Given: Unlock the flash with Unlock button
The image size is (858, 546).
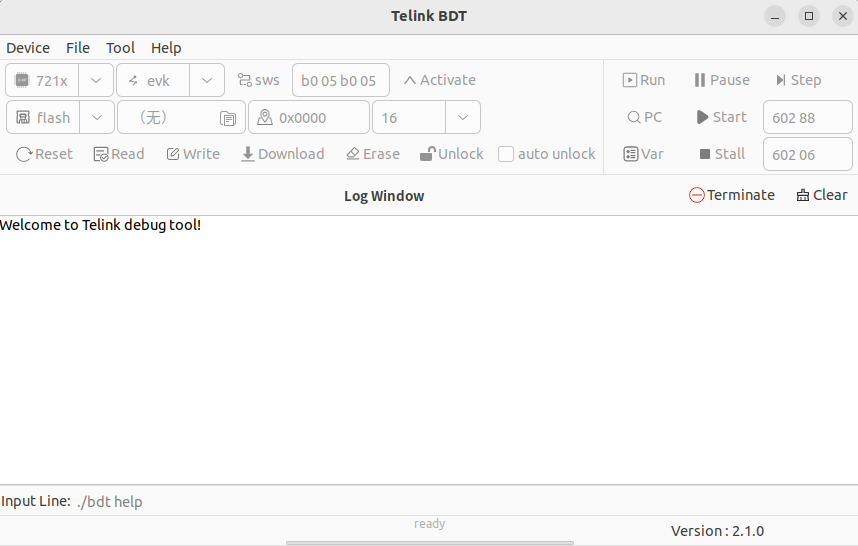Looking at the screenshot, I should (451, 154).
